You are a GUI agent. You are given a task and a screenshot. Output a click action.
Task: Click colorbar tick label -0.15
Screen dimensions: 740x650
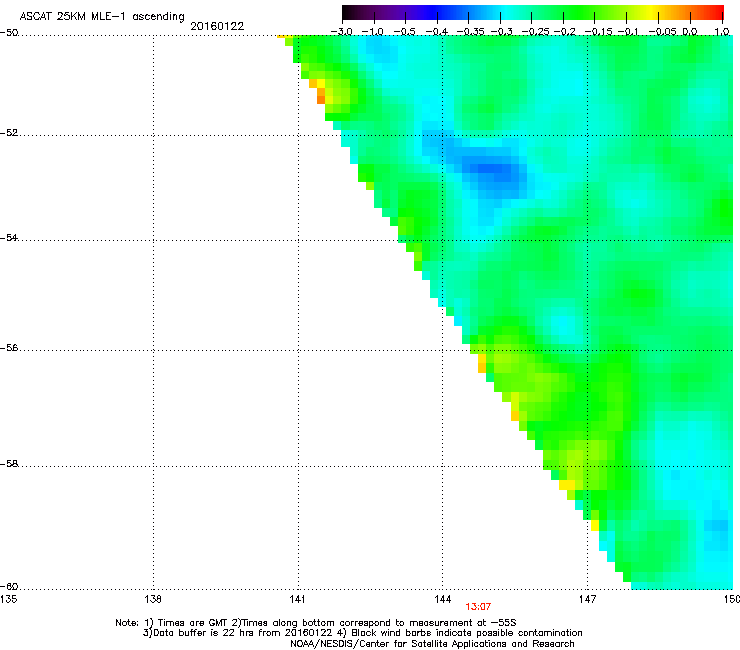[x=598, y=32]
